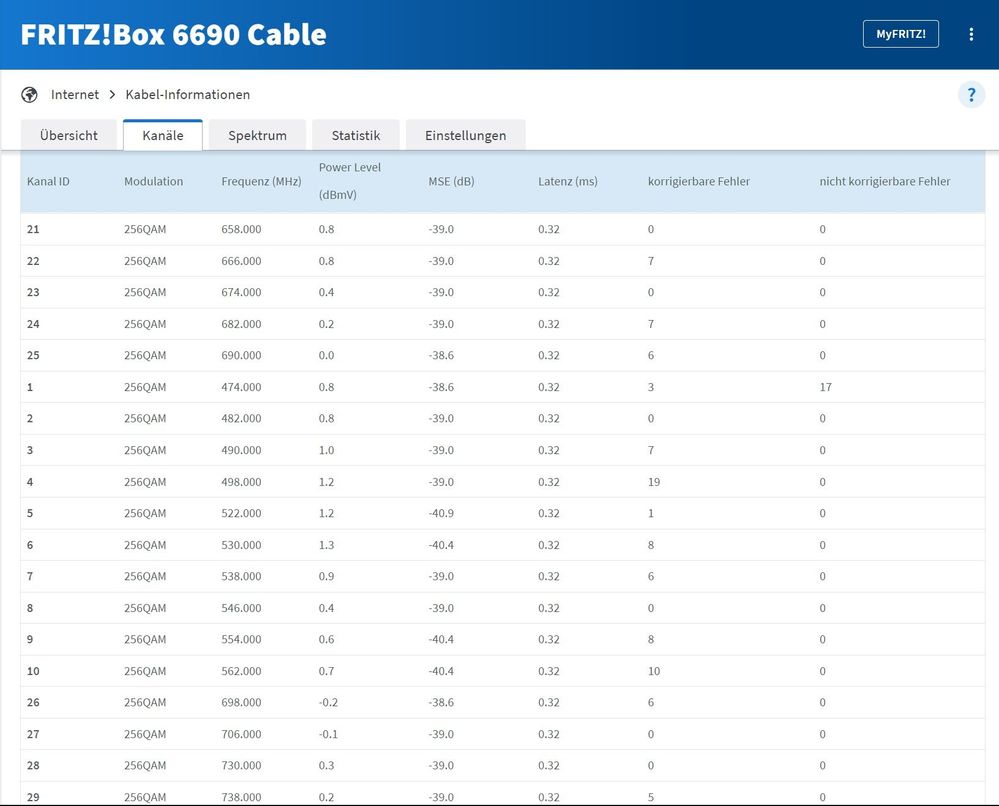999x806 pixels.
Task: Click the FRITZ!Box 6690 Cable logo title
Action: (174, 34)
